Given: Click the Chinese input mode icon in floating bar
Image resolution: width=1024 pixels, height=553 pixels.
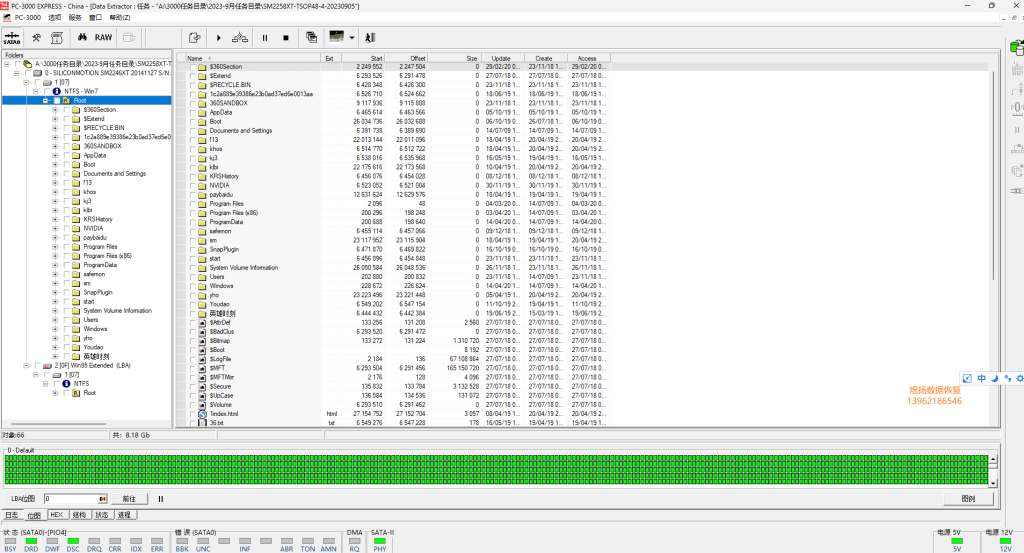Looking at the screenshot, I should click(x=981, y=378).
